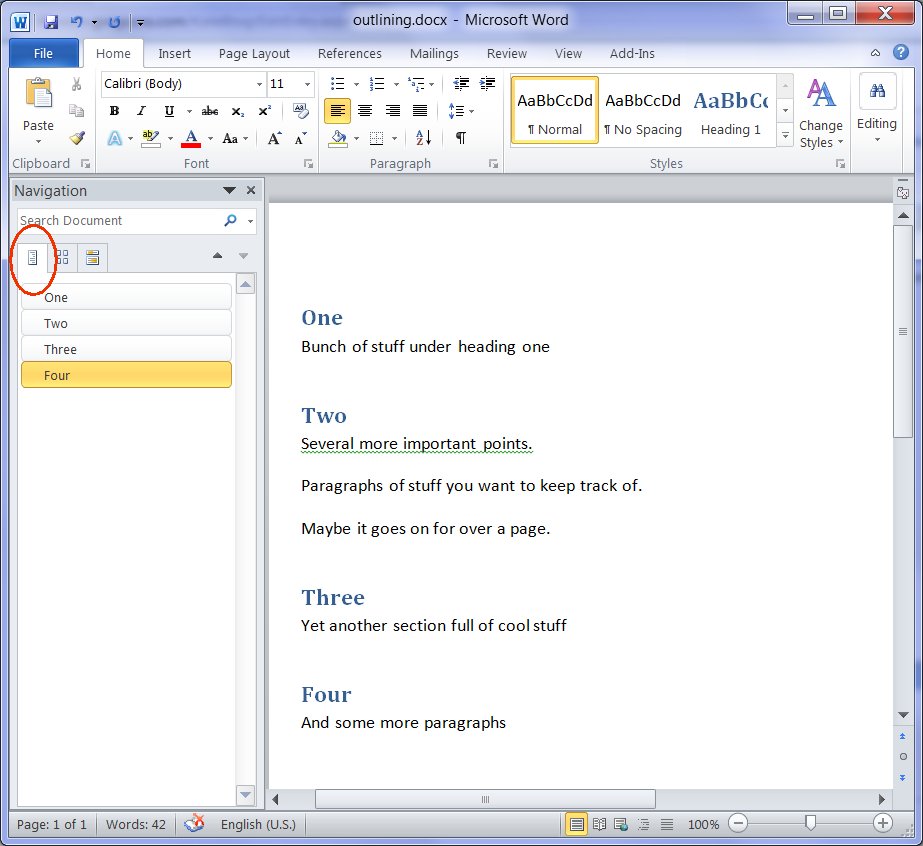
Task: Click the red font color swatch
Action: coord(191,139)
